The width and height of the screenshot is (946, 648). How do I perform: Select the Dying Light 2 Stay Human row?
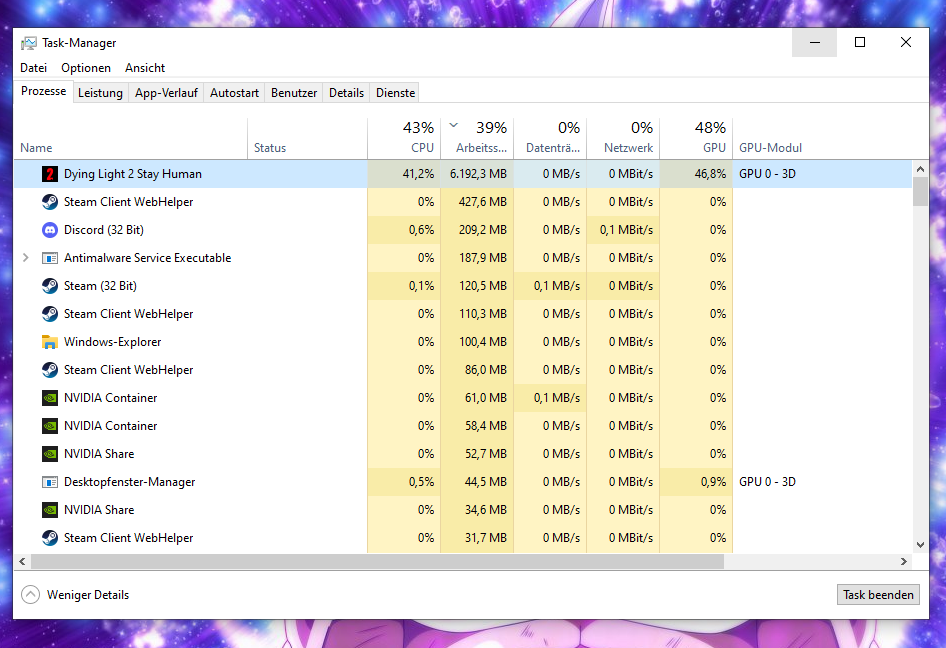(463, 174)
